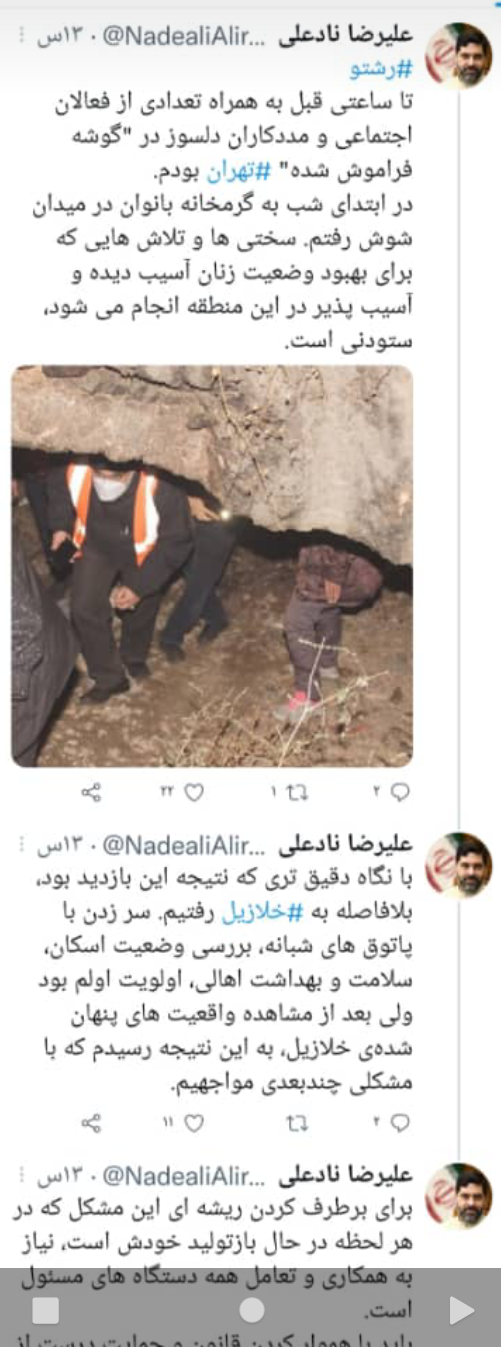The image size is (501, 1347).
Task: Share the tweet mentioning #خلازیل
Action: 92,1123
